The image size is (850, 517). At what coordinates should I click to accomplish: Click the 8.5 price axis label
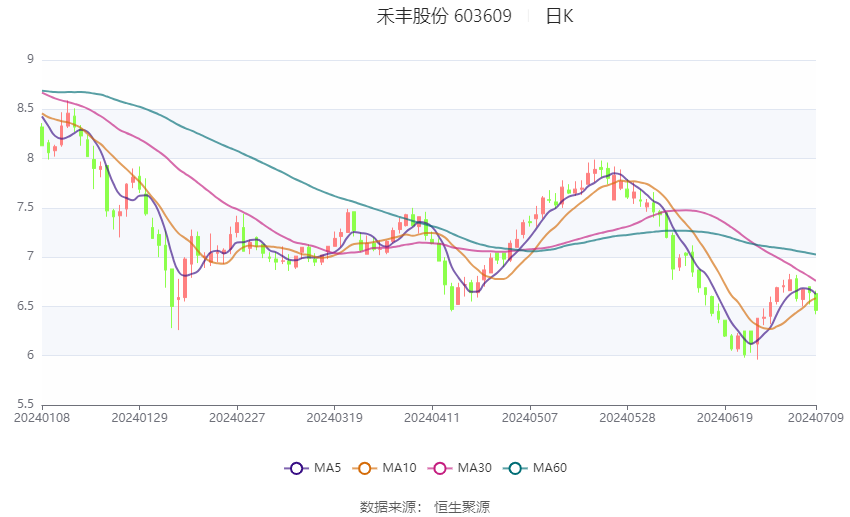point(26,109)
